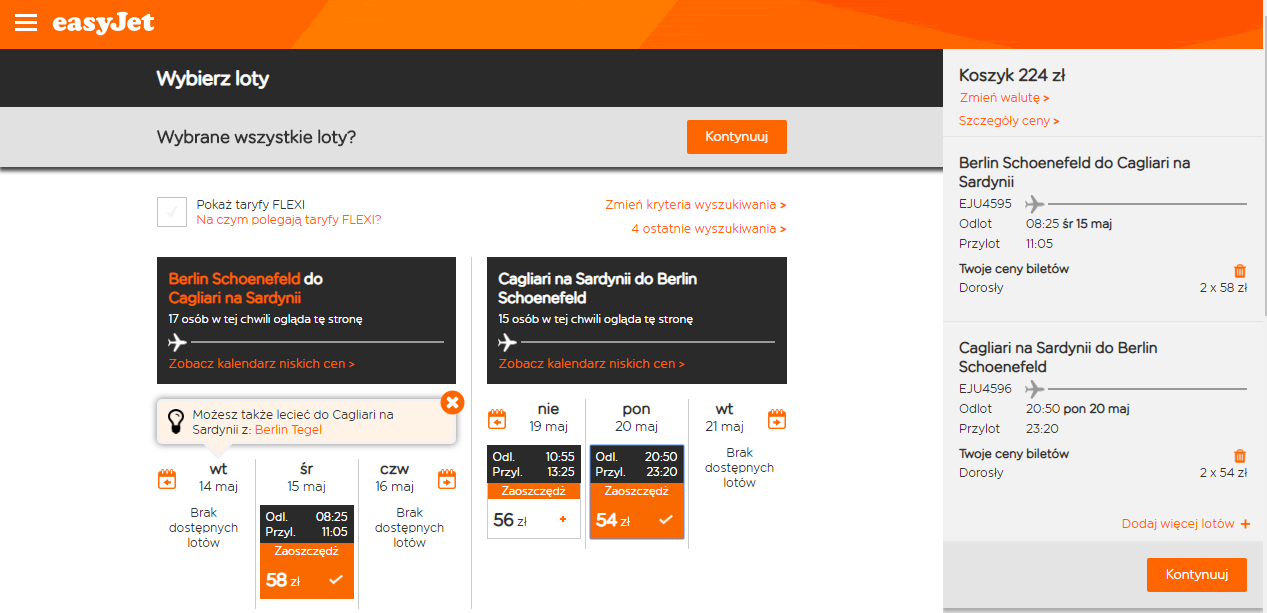Expand Szczegóły ceny
The width and height of the screenshot is (1267, 613).
coord(1009,121)
